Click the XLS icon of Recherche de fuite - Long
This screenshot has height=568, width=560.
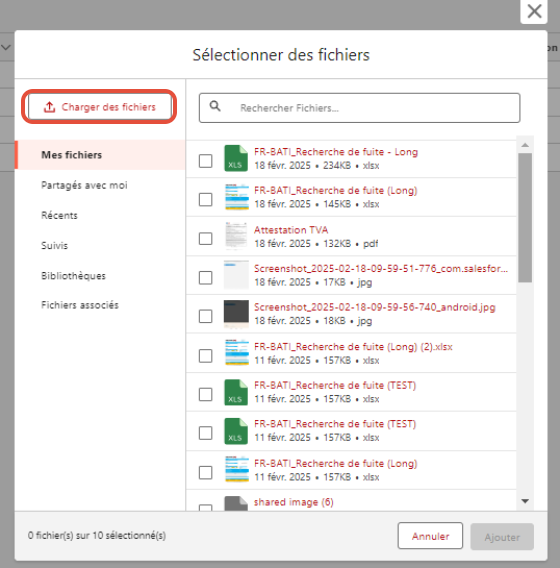coord(236,158)
